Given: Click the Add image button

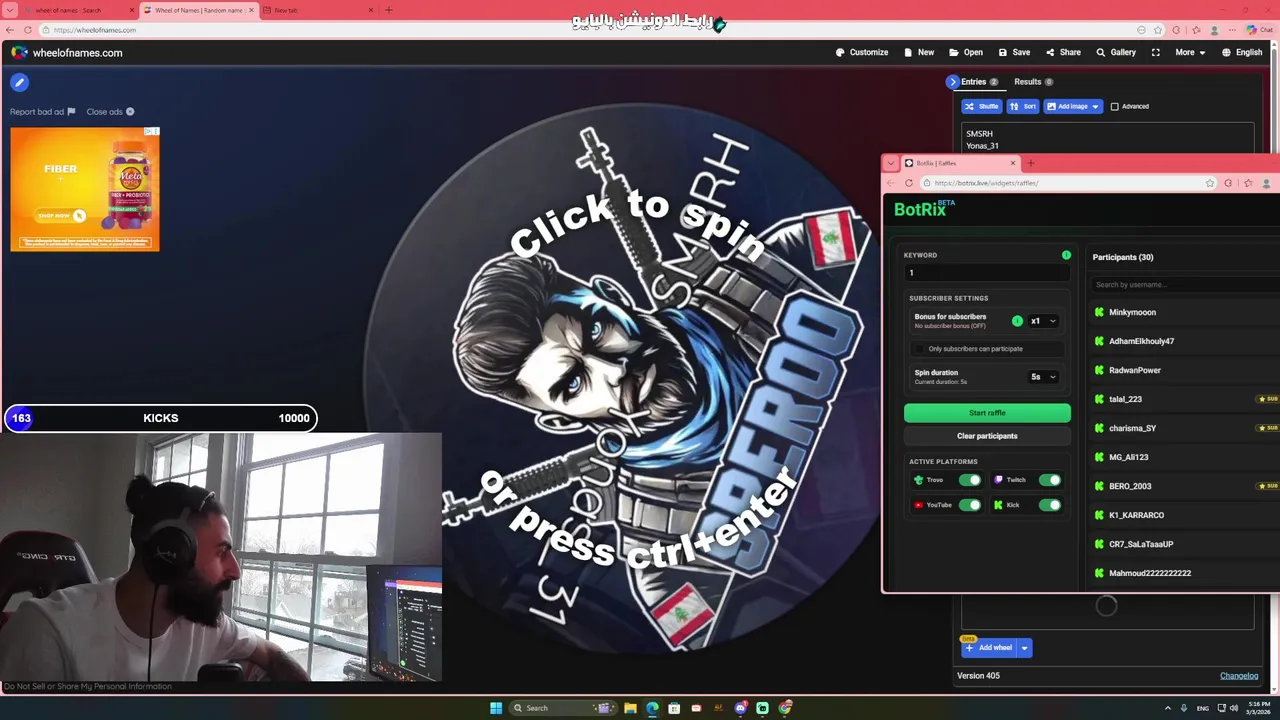Looking at the screenshot, I should click(1067, 106).
